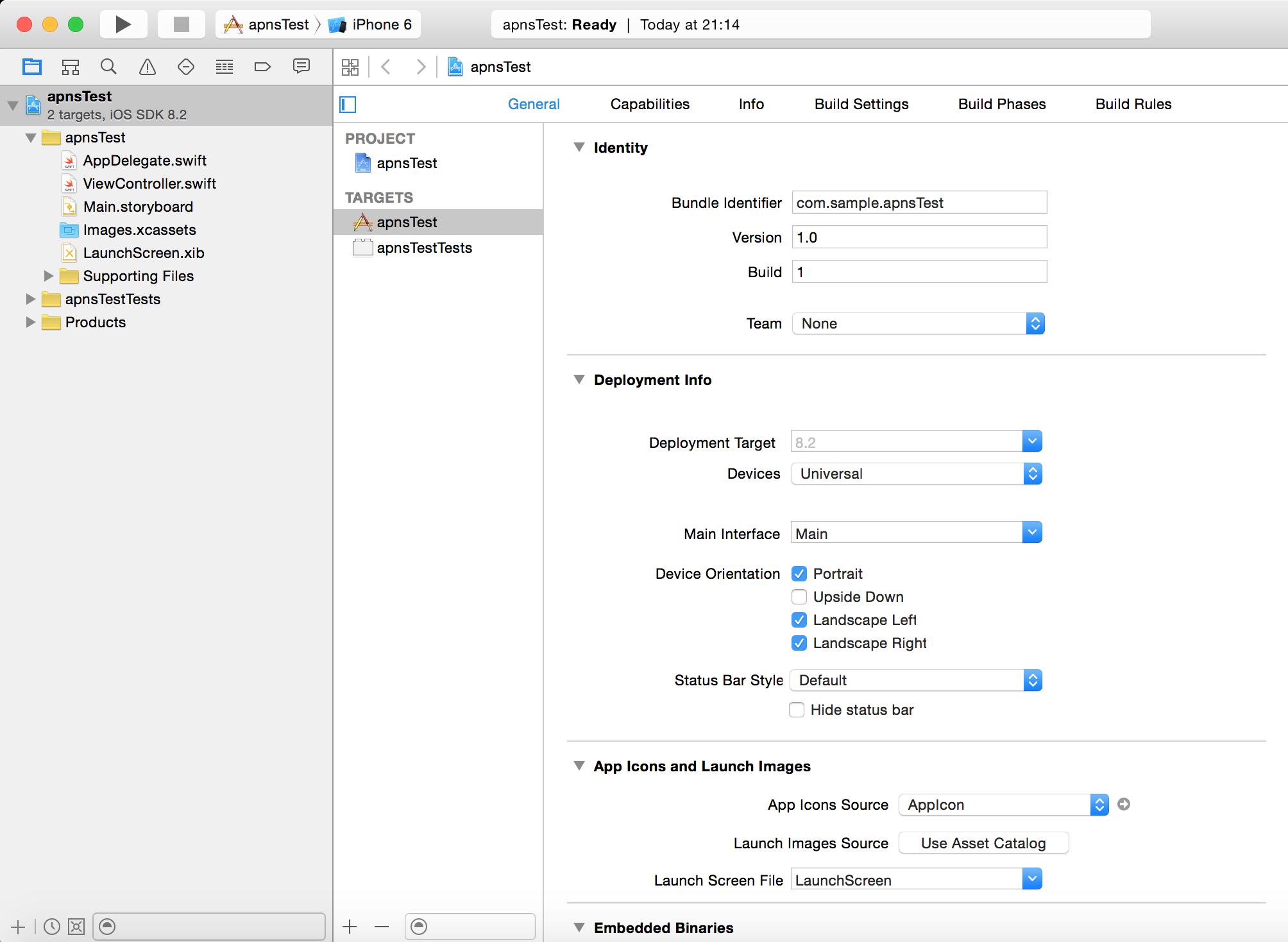The image size is (1288, 942).
Task: Switch to the General tab
Action: (x=534, y=104)
